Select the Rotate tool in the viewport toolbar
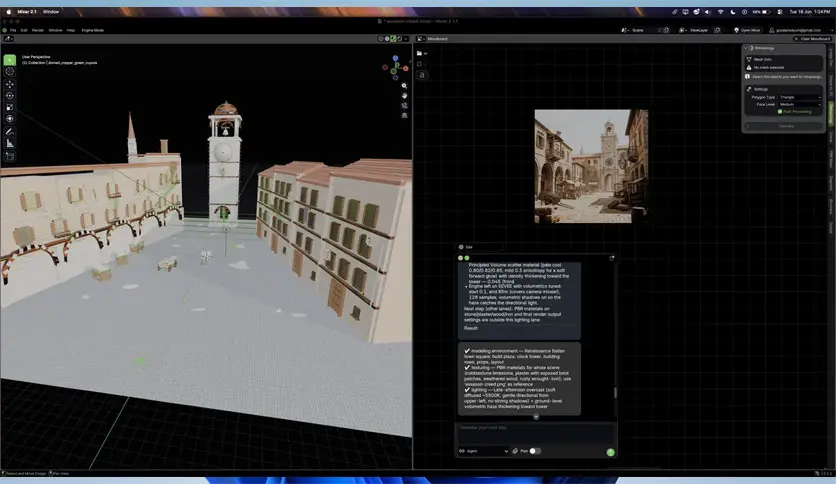 10,96
